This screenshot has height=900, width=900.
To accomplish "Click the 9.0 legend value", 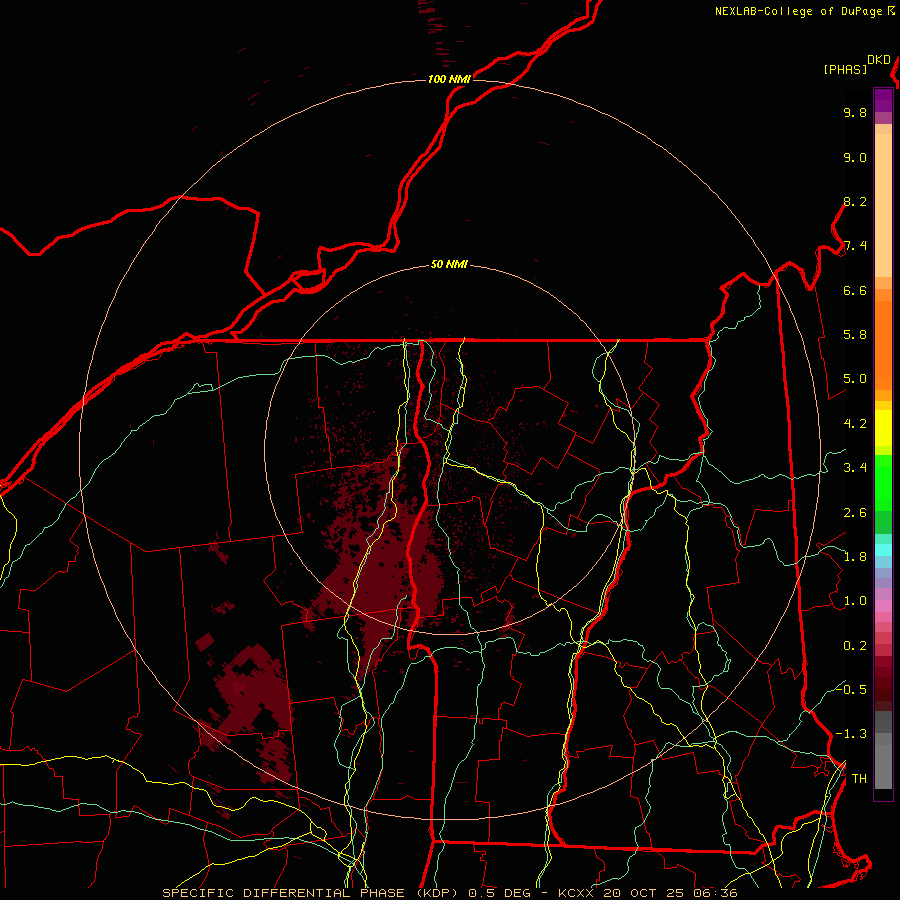I will click(x=855, y=158).
